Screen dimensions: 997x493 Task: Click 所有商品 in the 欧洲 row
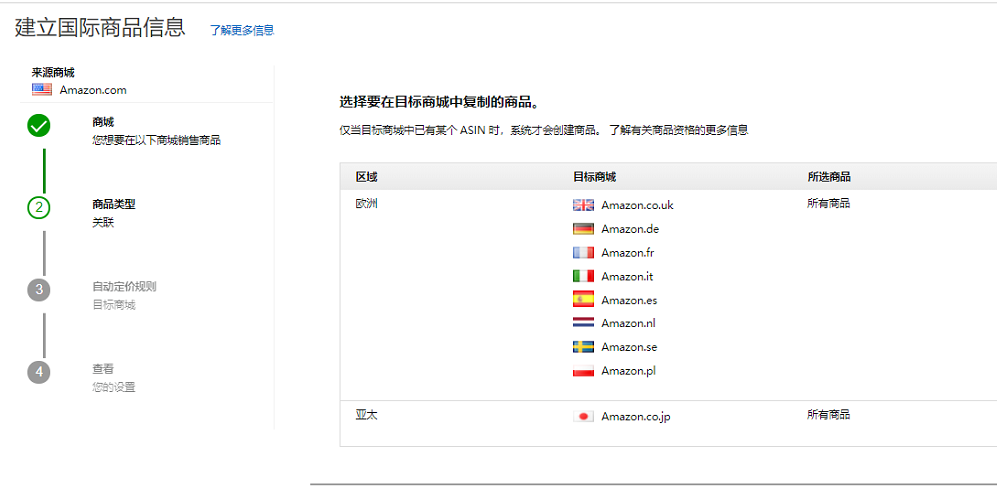(829, 204)
